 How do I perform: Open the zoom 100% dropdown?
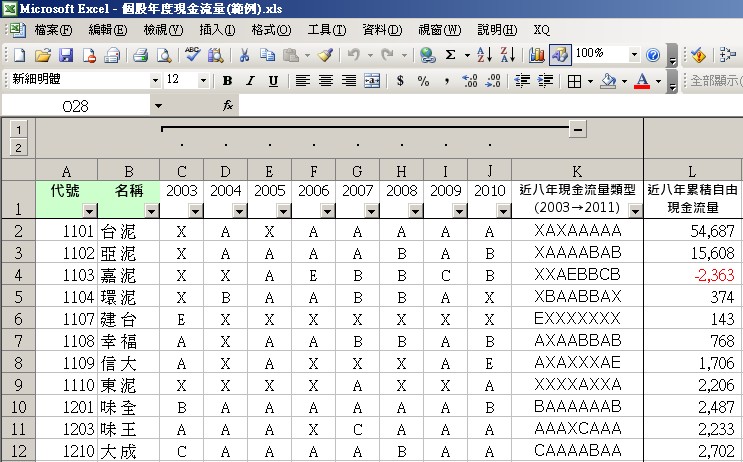point(634,55)
